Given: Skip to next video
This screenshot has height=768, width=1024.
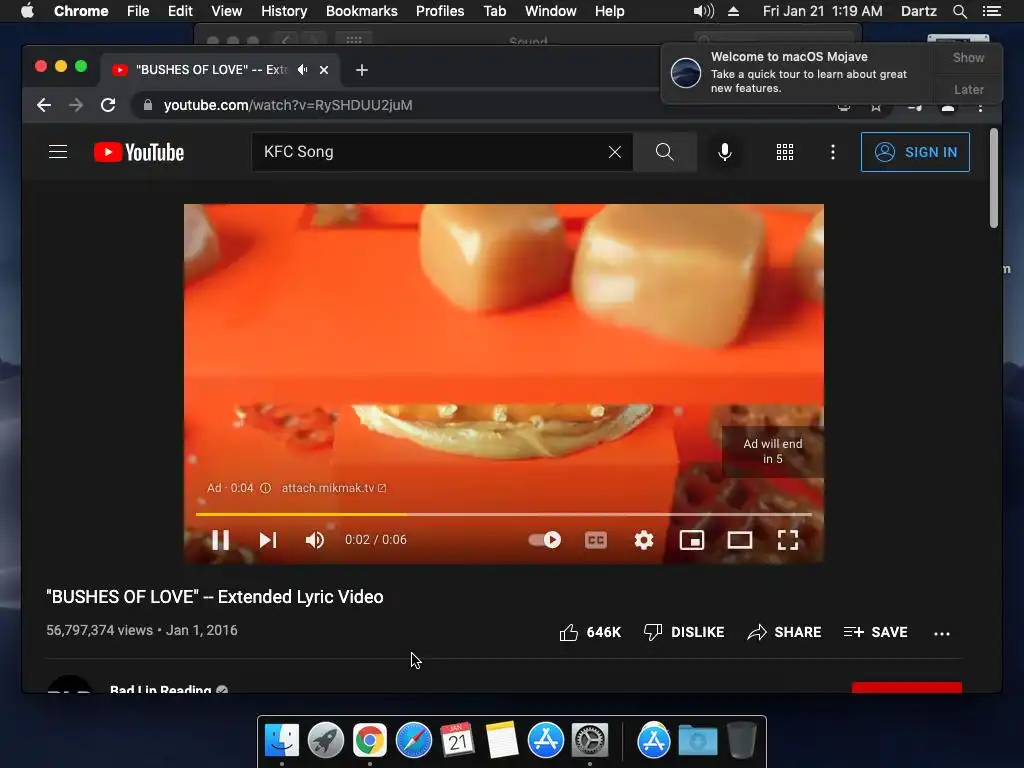Looking at the screenshot, I should click(x=268, y=540).
